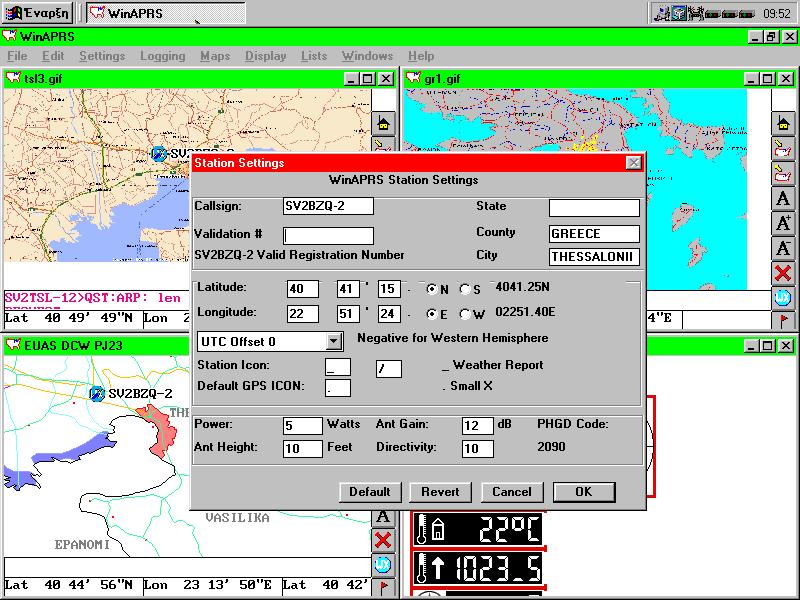The height and width of the screenshot is (600, 800).
Task: Click the lower pencil-map icon in gr1.gif toolbar
Action: (783, 173)
